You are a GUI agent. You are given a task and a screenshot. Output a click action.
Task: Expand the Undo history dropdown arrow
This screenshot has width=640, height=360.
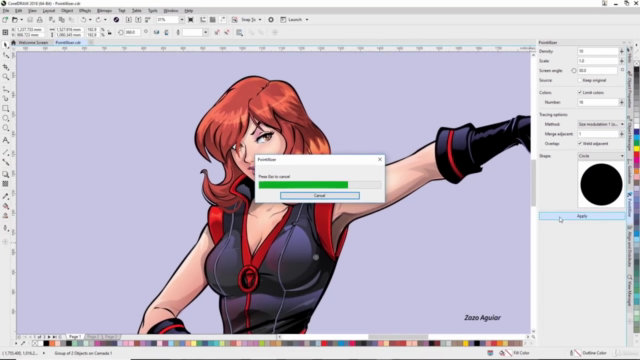tap(90, 20)
